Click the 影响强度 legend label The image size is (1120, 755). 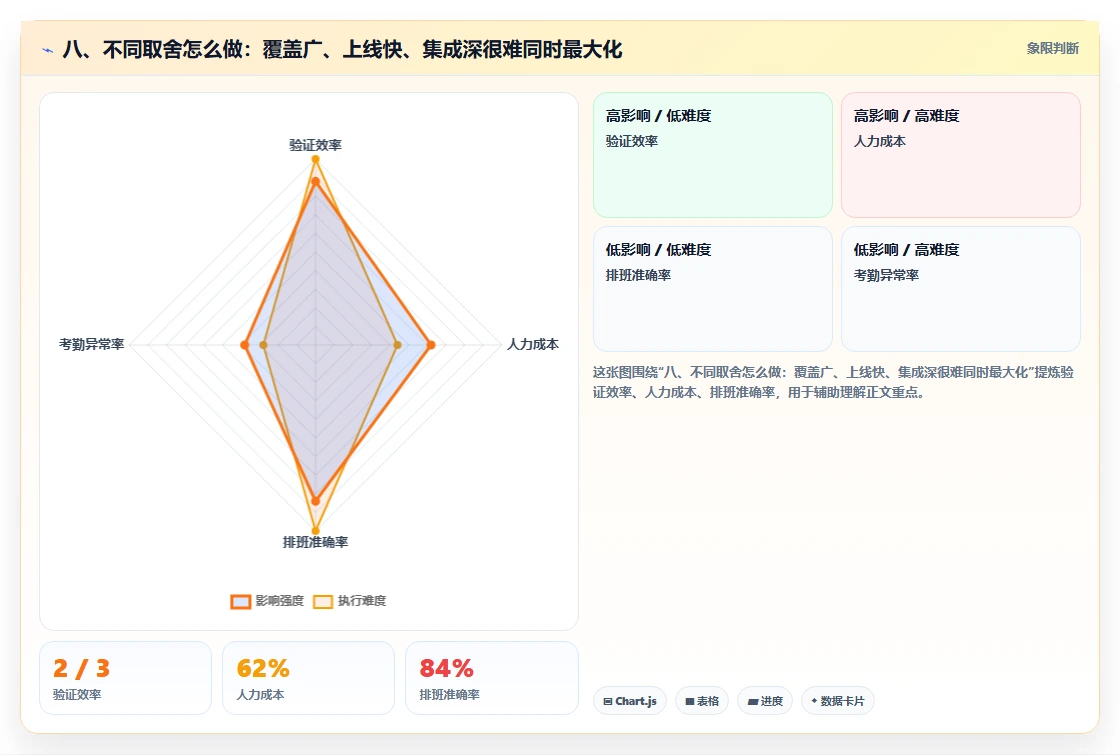coord(279,601)
